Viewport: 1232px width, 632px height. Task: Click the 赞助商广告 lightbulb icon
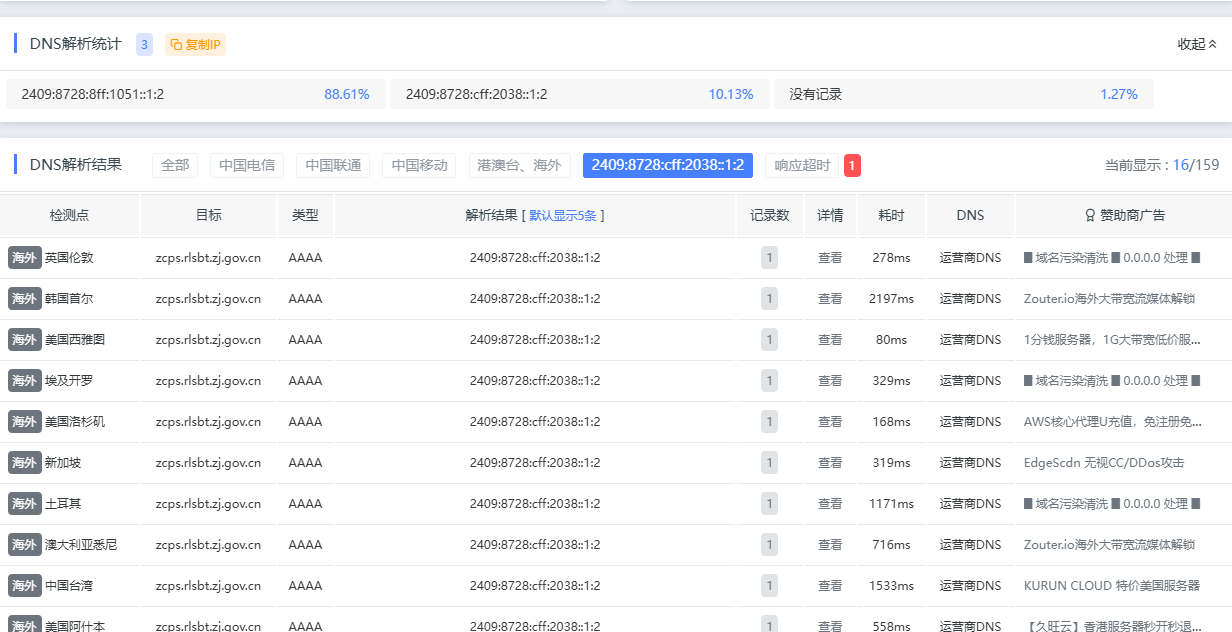1090,215
